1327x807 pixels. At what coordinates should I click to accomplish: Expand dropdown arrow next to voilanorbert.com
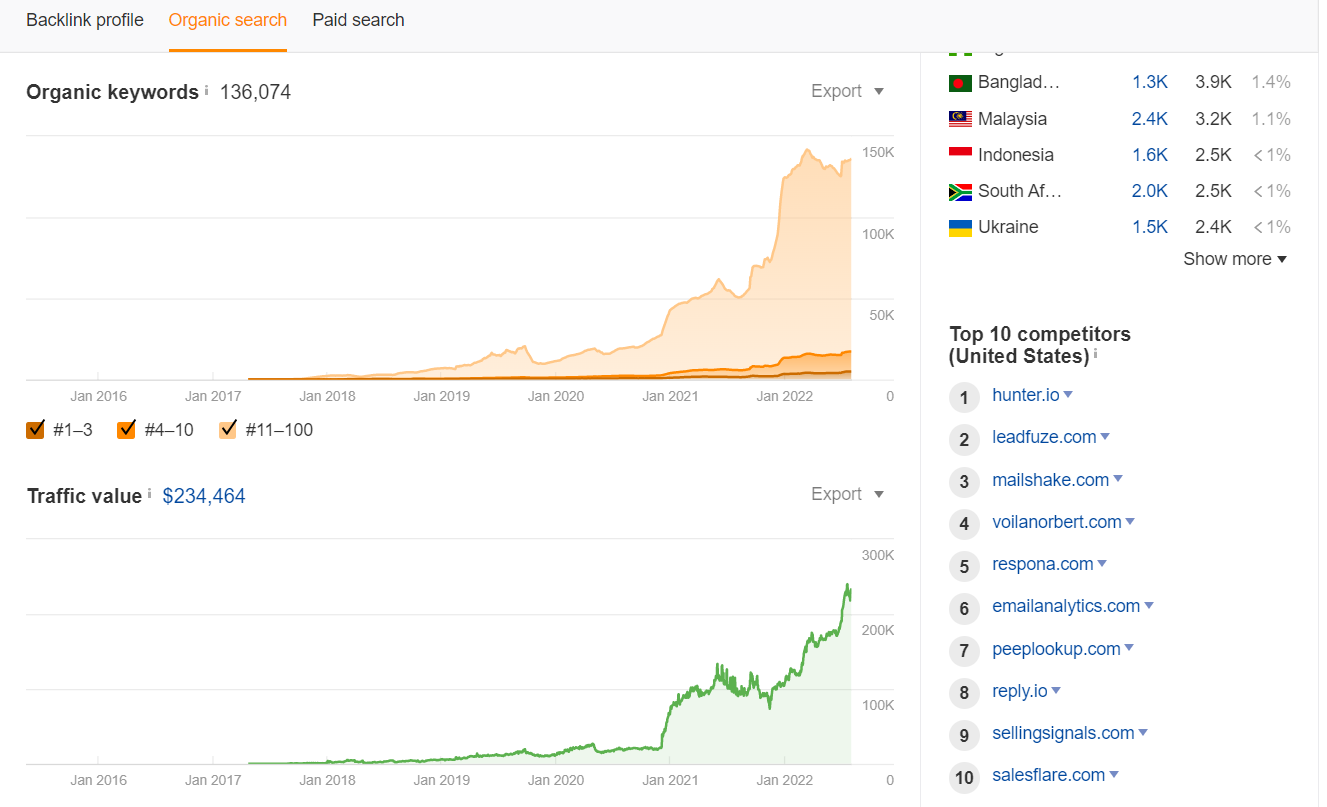click(1130, 522)
